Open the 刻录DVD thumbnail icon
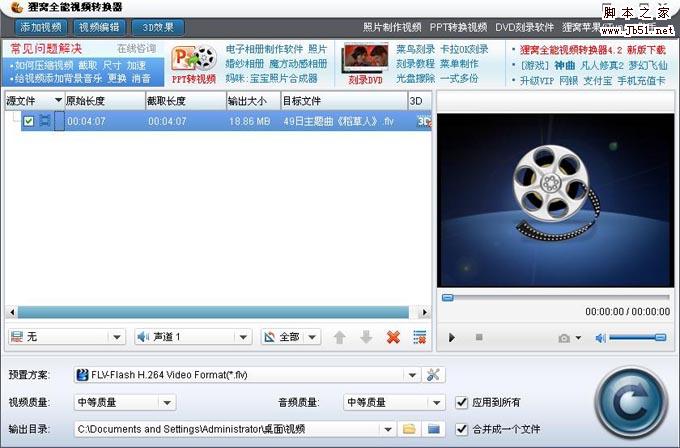 (x=365, y=58)
